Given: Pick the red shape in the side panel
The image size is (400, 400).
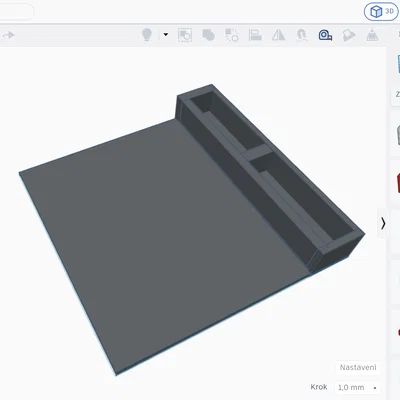Looking at the screenshot, I should pyautogui.click(x=398, y=183).
